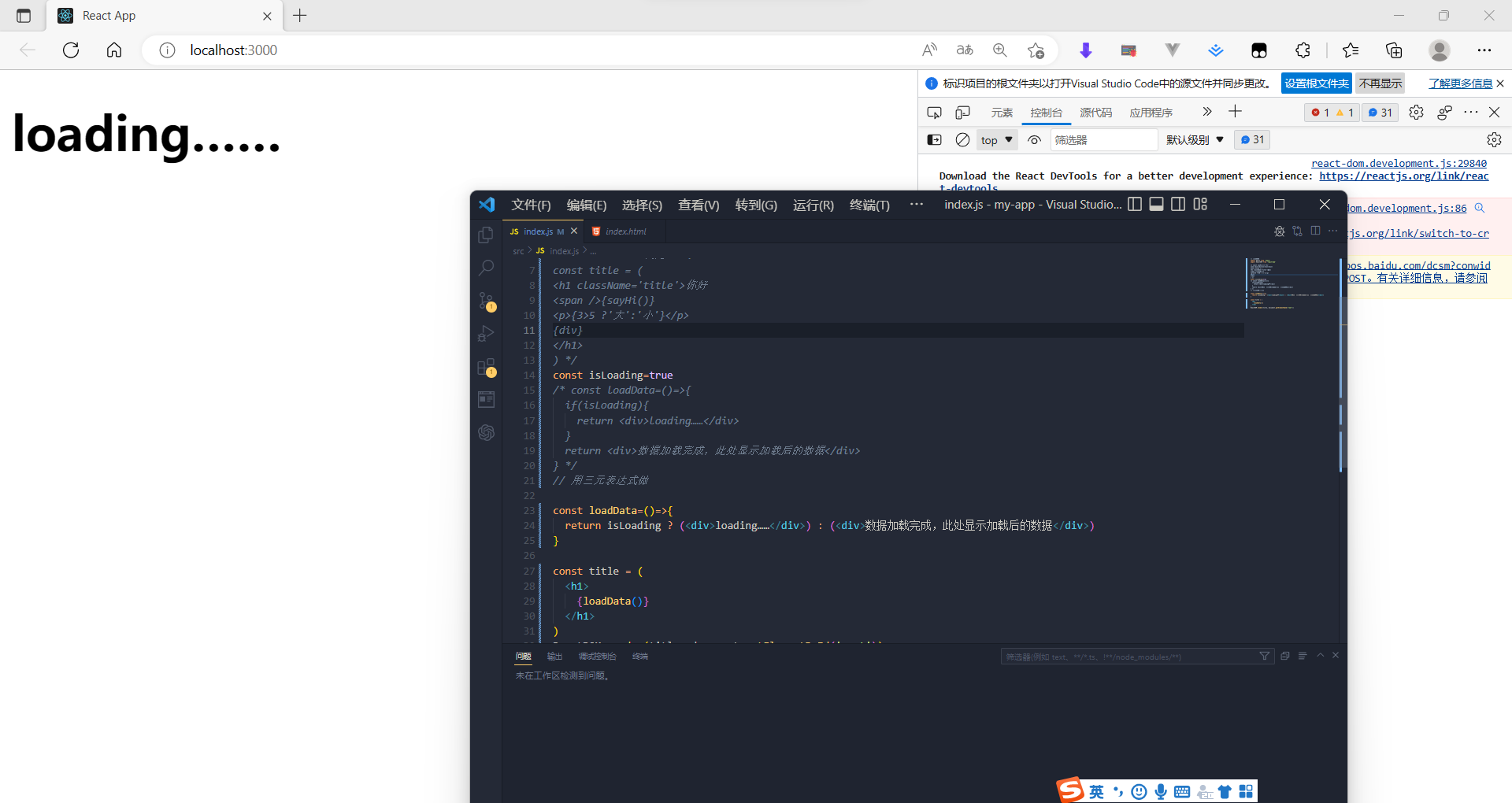This screenshot has height=803, width=1512.
Task: Click the DevTools settings gear icon
Action: [1417, 112]
